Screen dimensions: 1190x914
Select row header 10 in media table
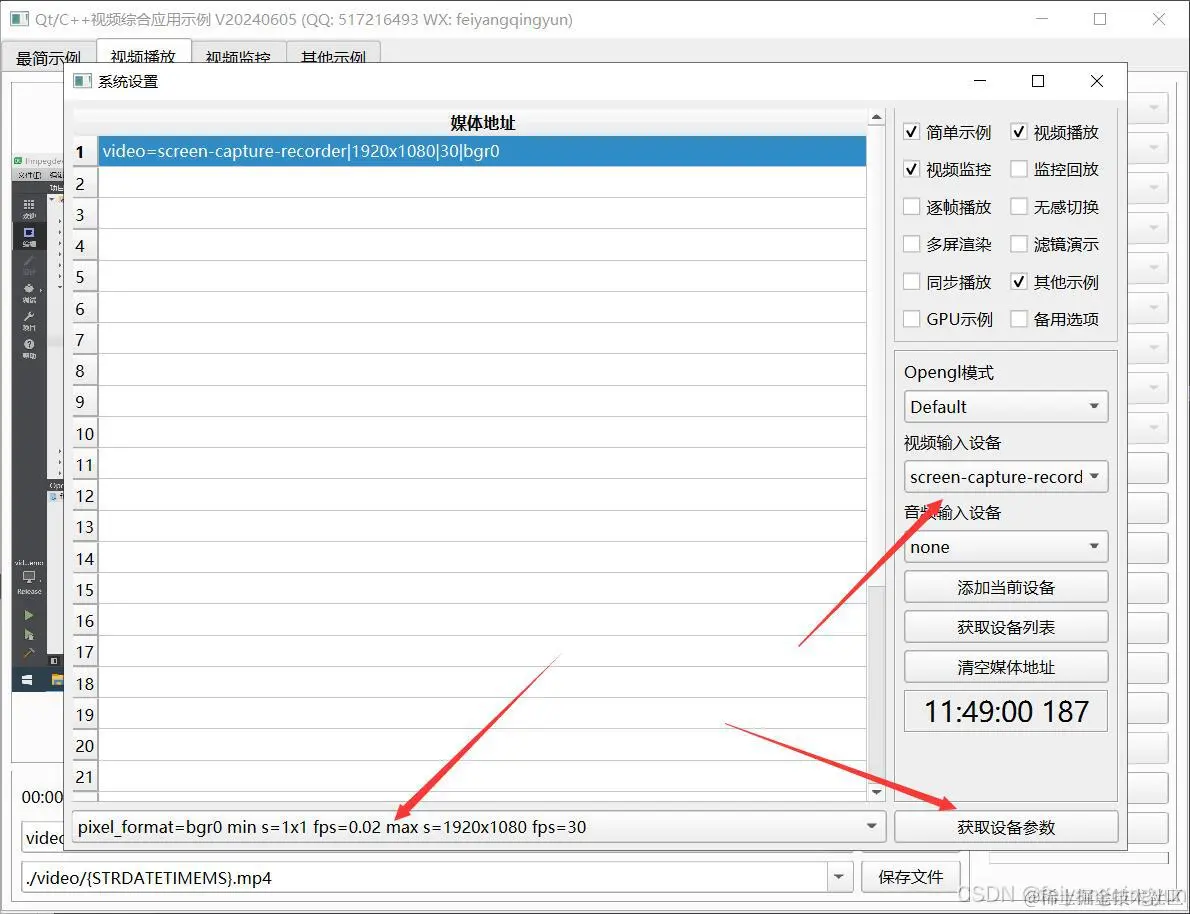pos(85,433)
